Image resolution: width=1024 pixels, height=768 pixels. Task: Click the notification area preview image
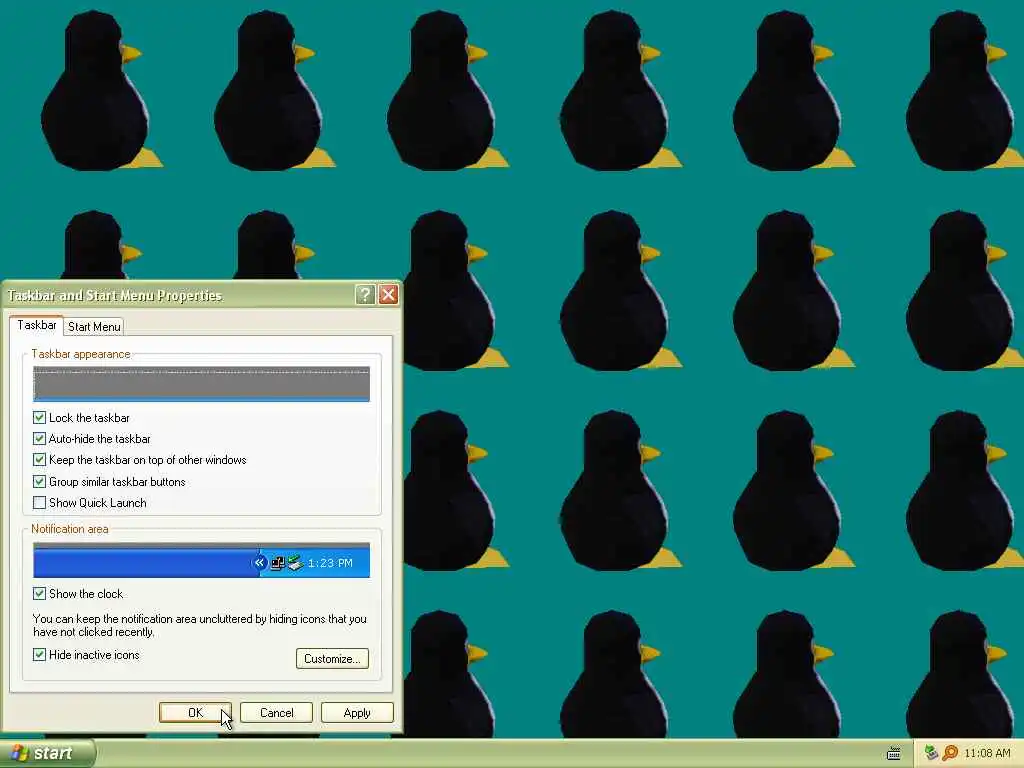pyautogui.click(x=201, y=560)
